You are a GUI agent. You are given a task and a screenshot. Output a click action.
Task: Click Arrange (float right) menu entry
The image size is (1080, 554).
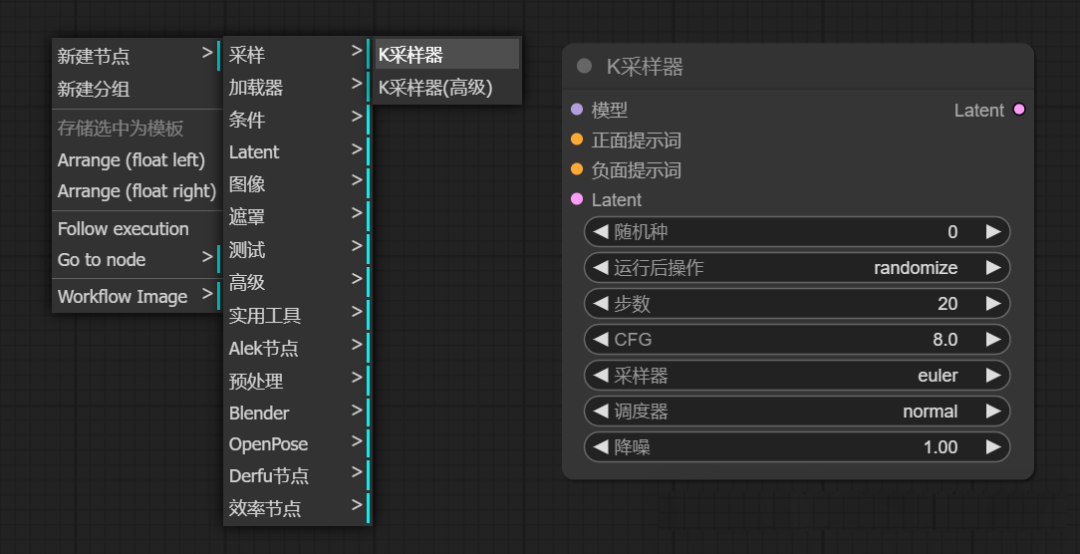point(136,191)
